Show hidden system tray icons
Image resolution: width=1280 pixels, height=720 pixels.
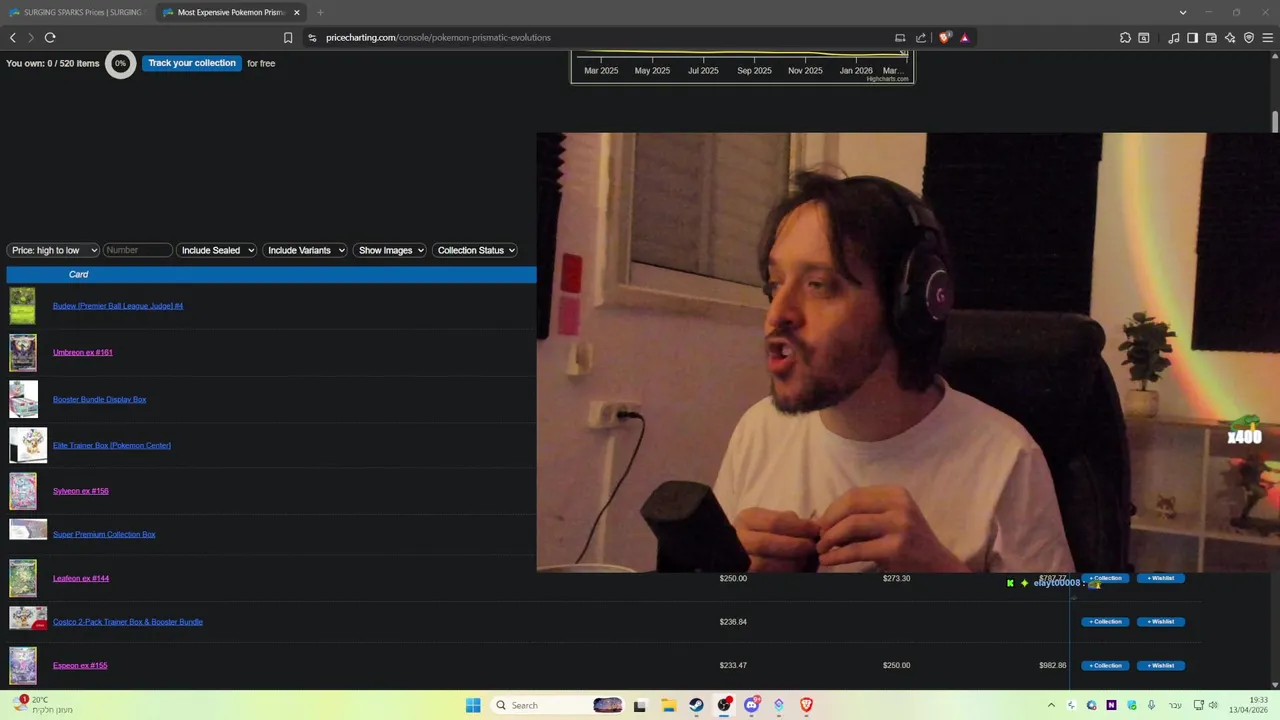1051,705
